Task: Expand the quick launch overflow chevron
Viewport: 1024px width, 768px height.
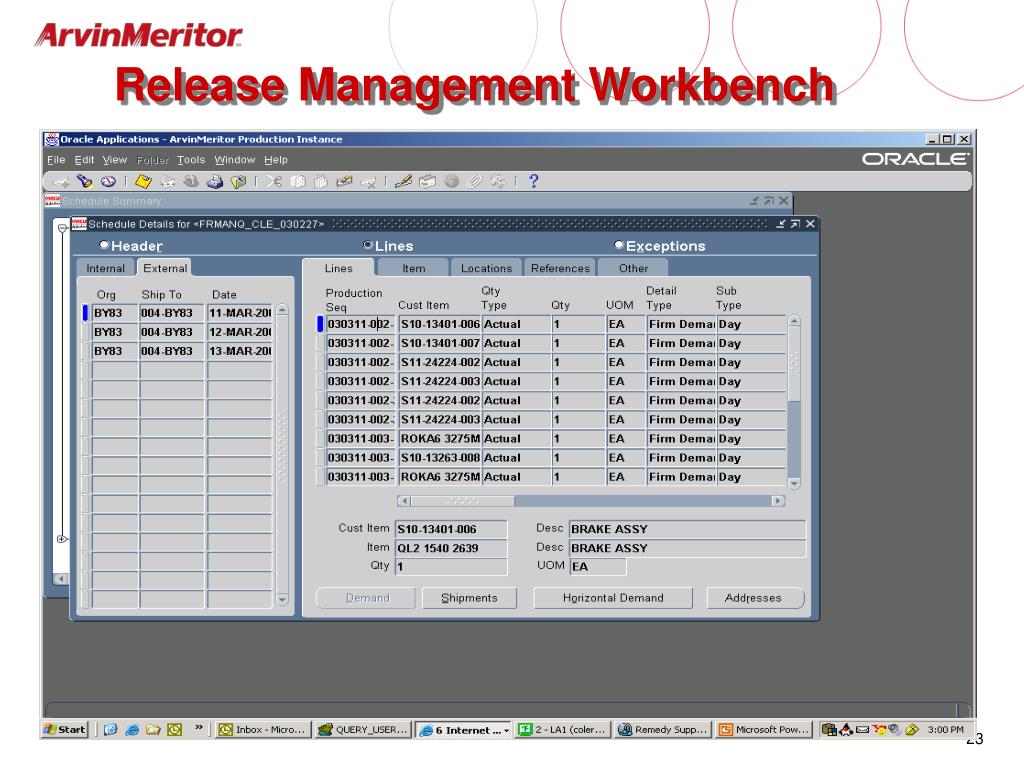Action: pyautogui.click(x=199, y=728)
